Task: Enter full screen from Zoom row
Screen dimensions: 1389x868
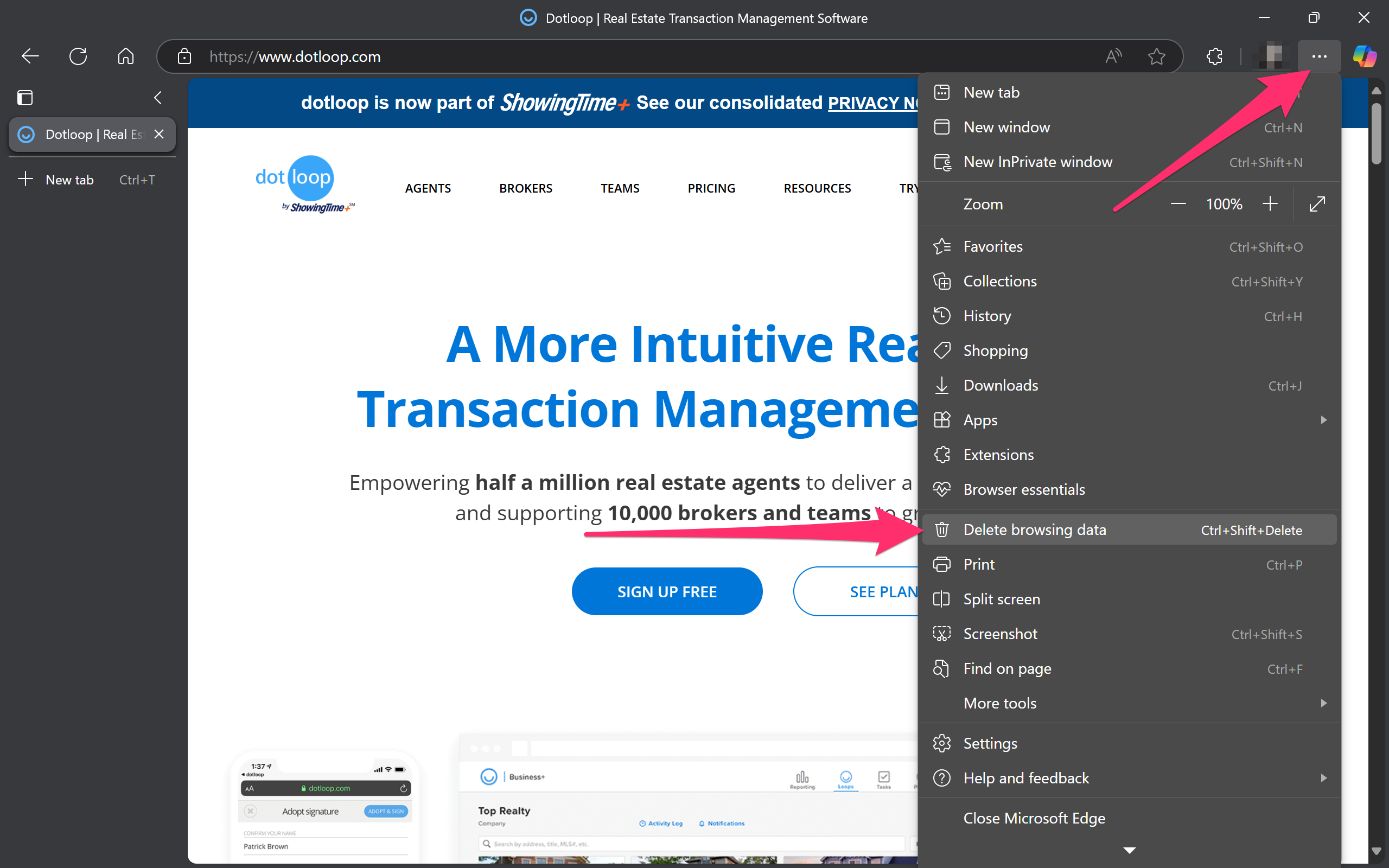Action: (x=1317, y=204)
